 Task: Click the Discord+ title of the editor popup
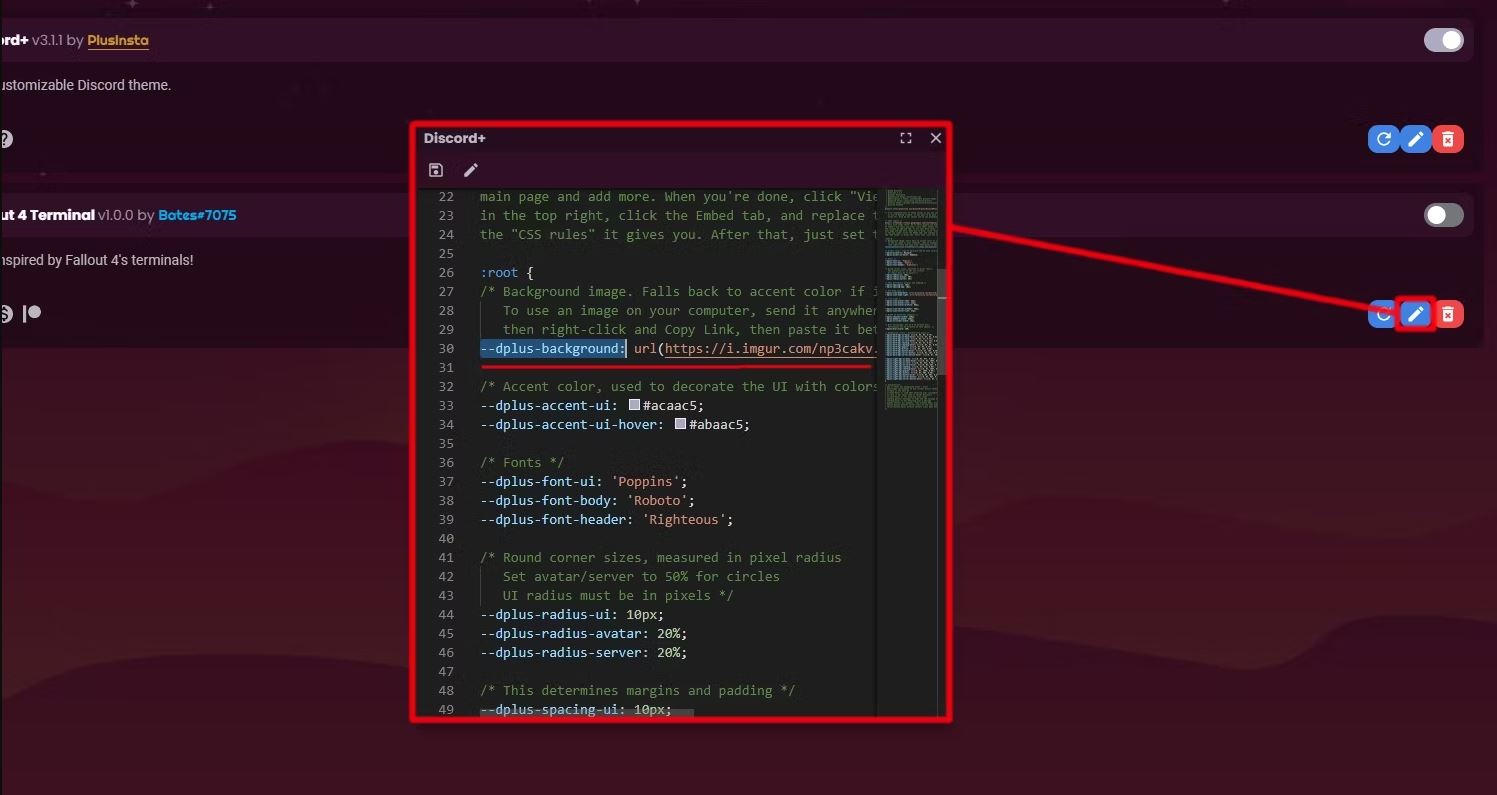tap(455, 138)
